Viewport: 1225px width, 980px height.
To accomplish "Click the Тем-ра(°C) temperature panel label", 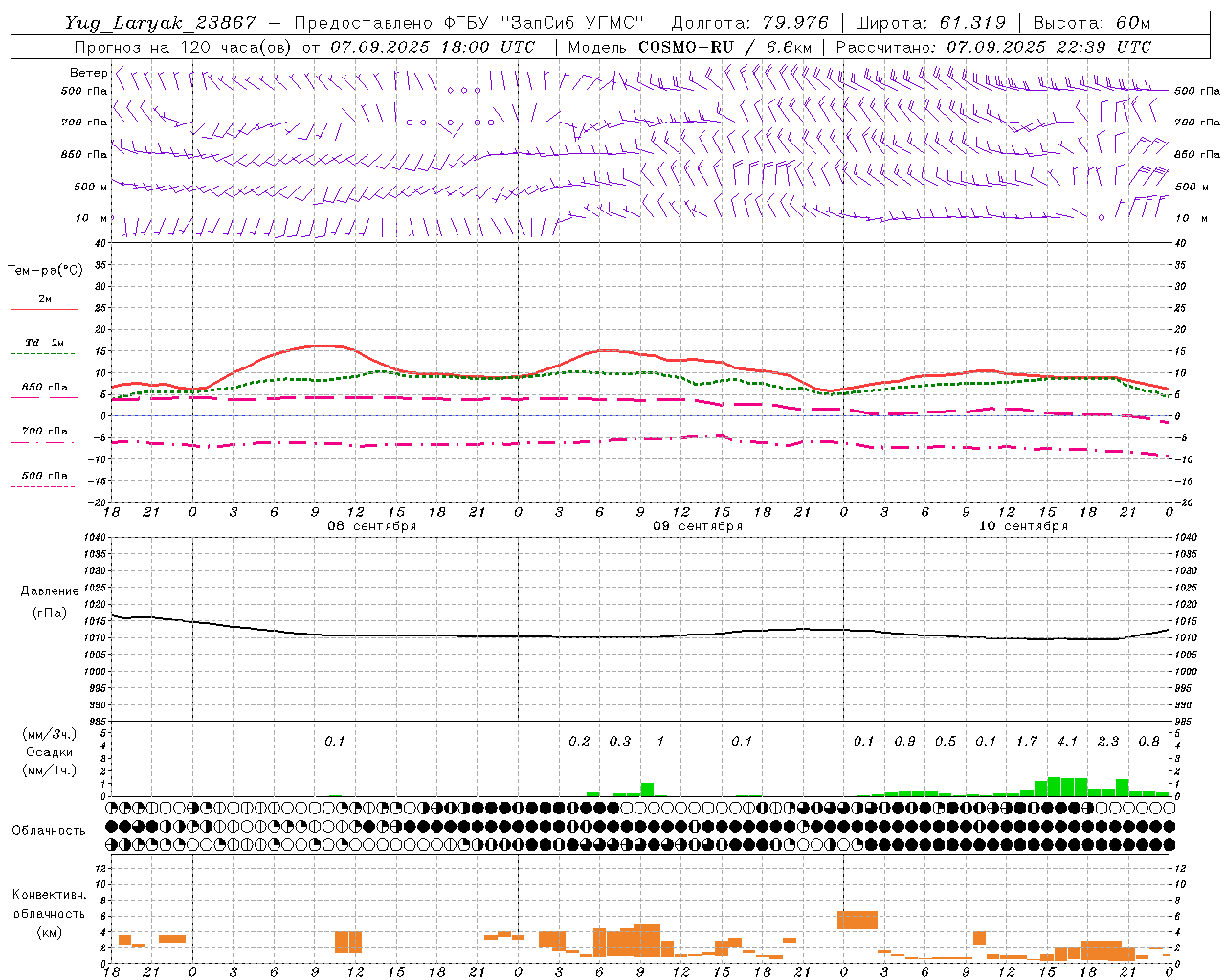I will click(x=45, y=271).
